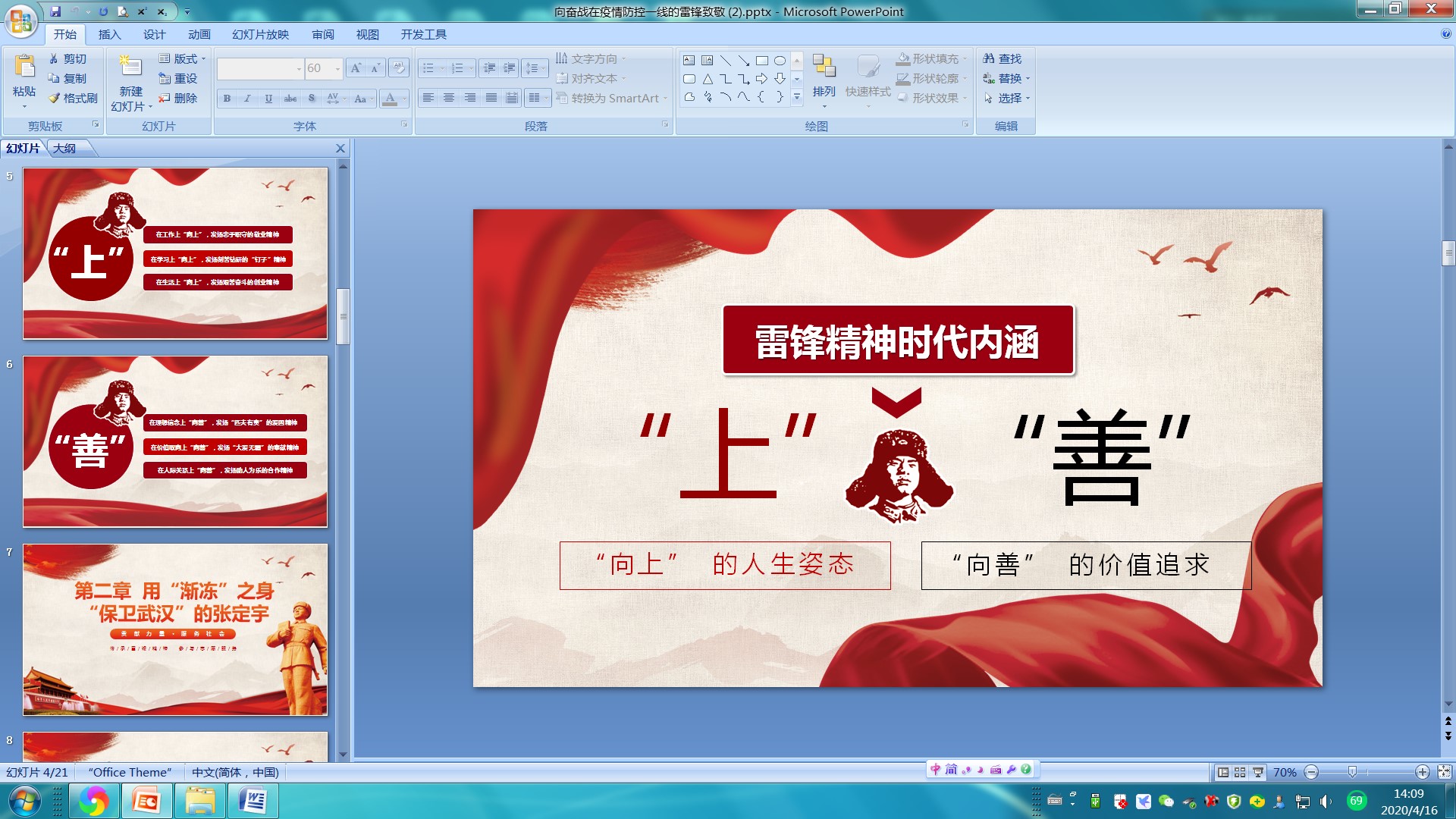Click the Cut (剪切) scissors button
1456x819 pixels.
[x=67, y=58]
